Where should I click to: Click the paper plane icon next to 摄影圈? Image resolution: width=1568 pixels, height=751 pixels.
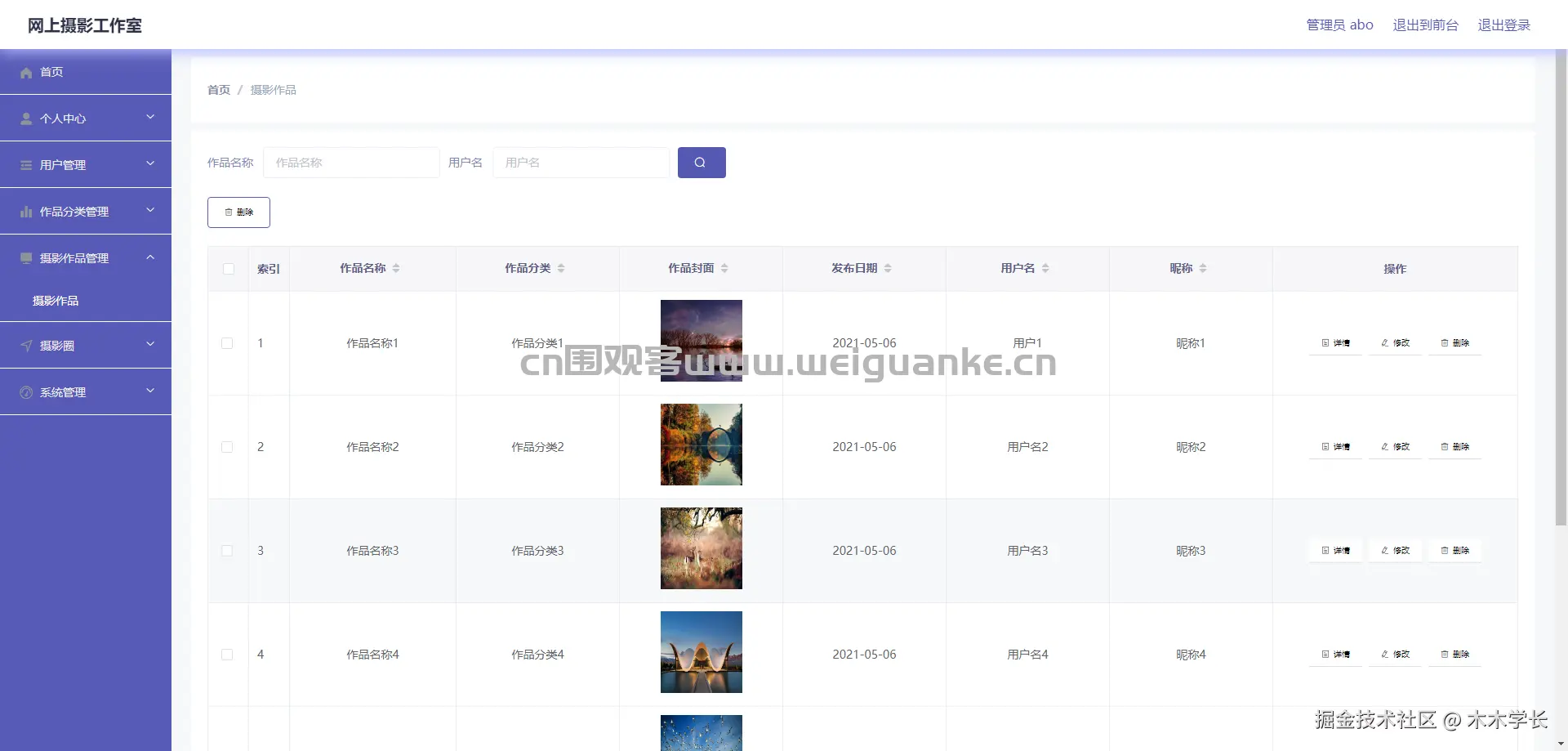26,346
